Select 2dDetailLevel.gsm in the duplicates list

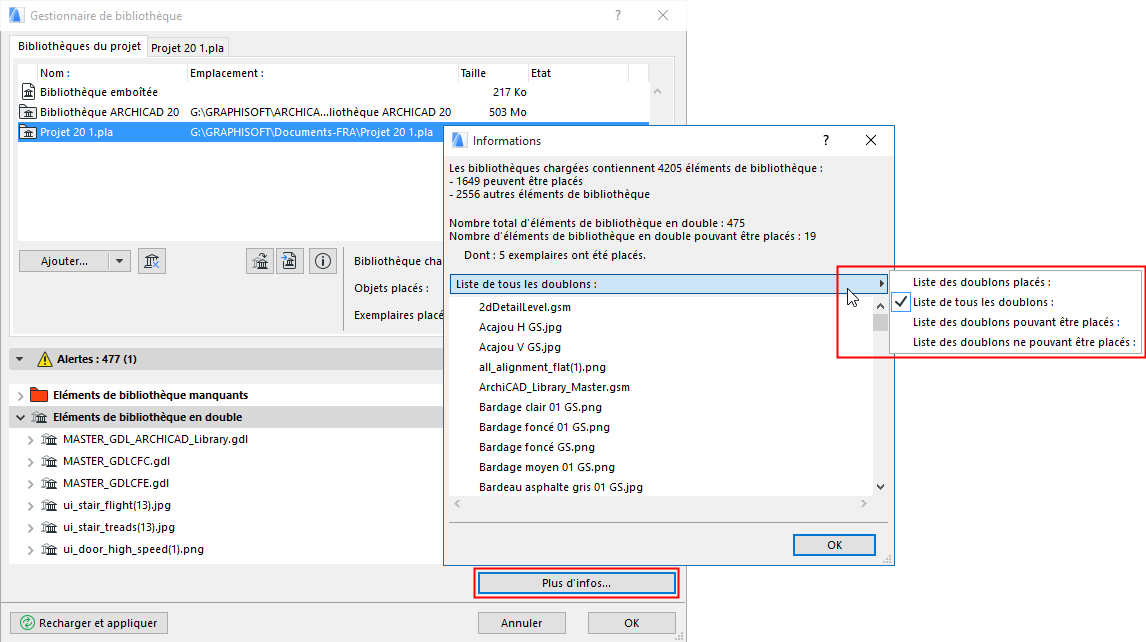[x=525, y=307]
